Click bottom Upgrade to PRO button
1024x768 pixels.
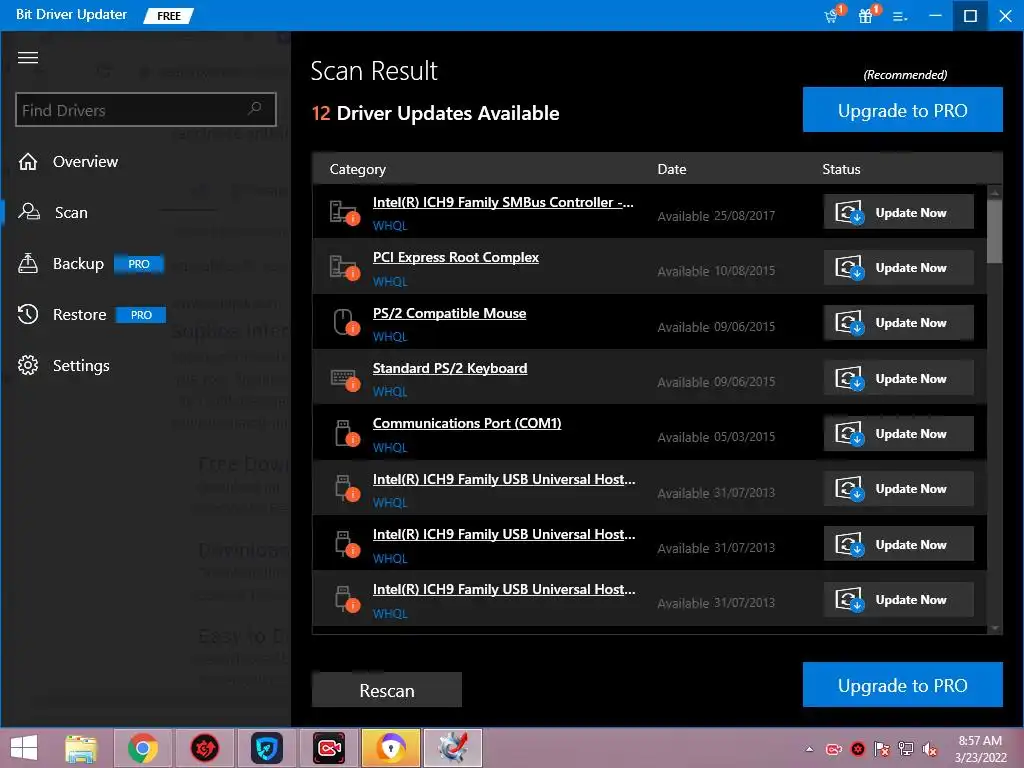pos(903,684)
